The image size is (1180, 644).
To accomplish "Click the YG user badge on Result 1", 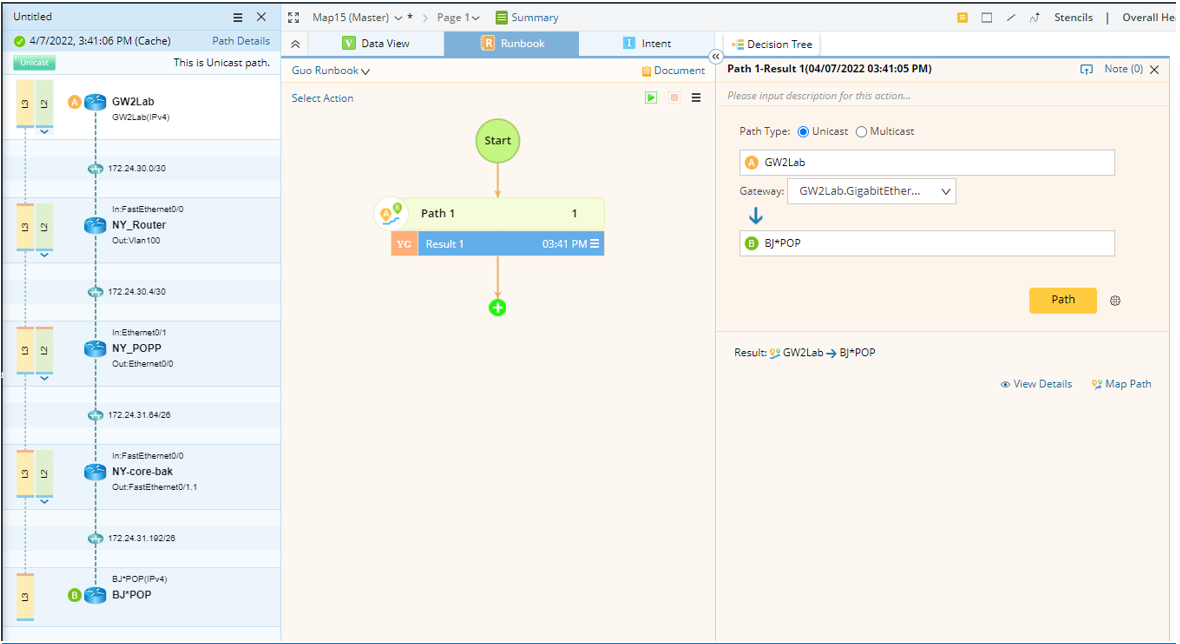I will tap(404, 244).
